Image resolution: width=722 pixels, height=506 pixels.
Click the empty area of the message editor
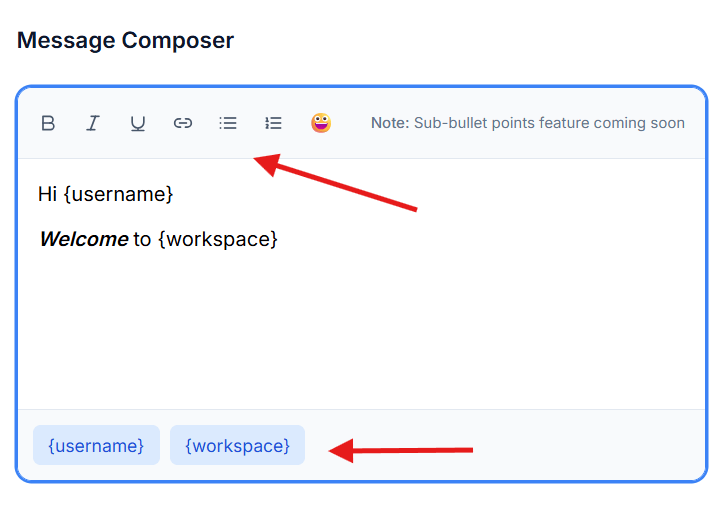click(360, 330)
